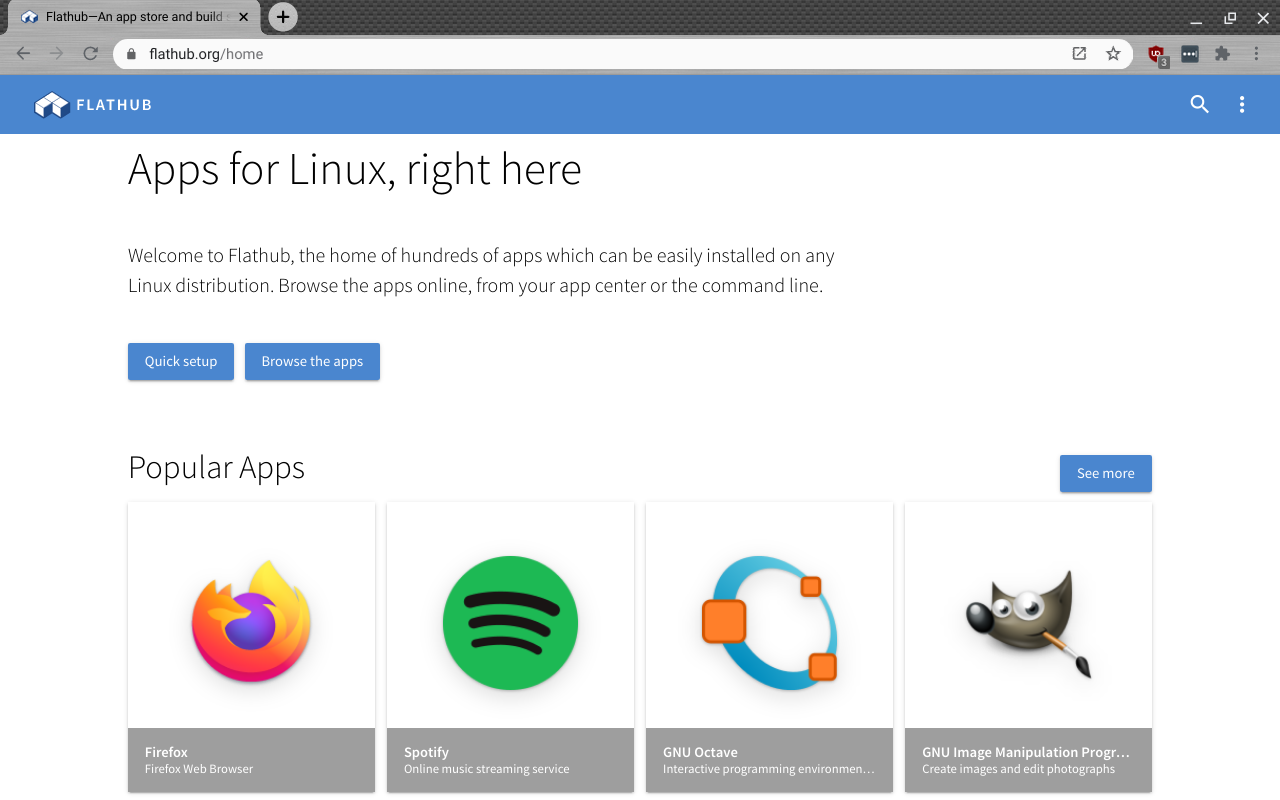Click the 'Apps for Linux, right here' heading
Screen dimensions: 1280x800
(x=355, y=169)
